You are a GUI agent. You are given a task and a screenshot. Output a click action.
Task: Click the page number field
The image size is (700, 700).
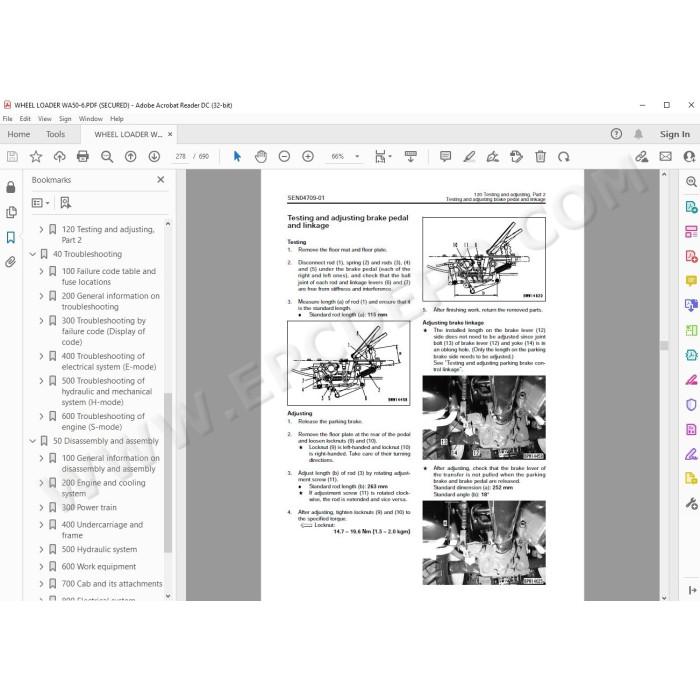coord(180,157)
